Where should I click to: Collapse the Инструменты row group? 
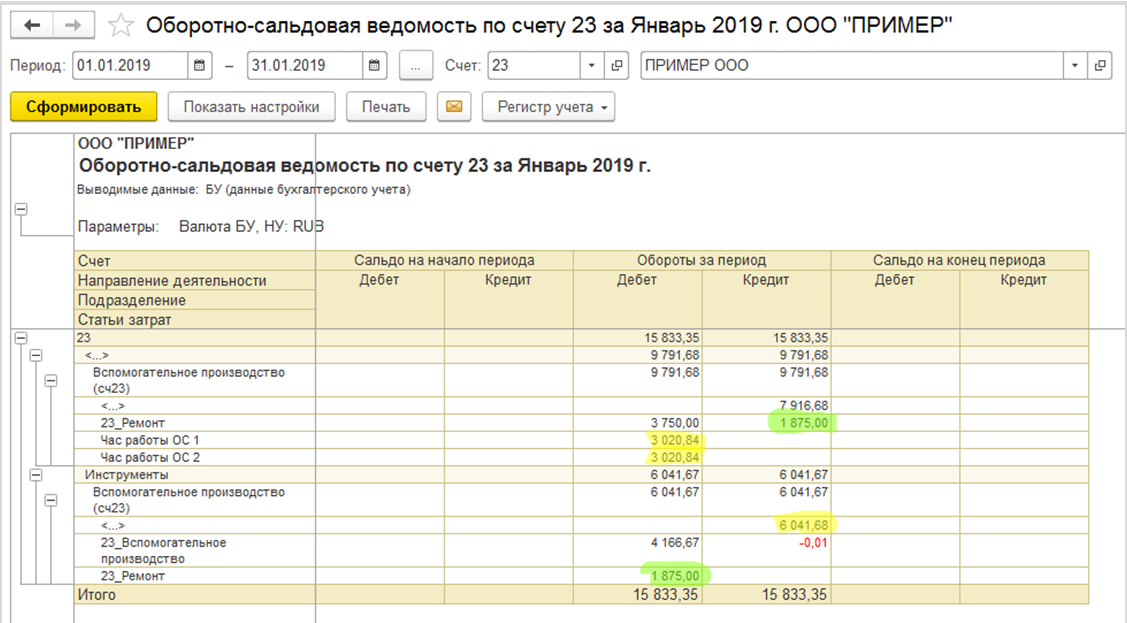37,475
